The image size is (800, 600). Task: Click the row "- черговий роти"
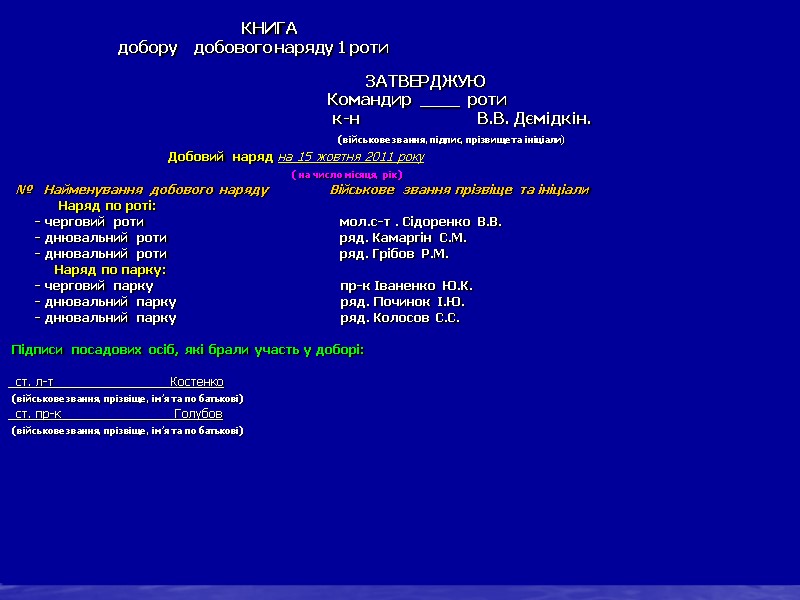(x=89, y=222)
